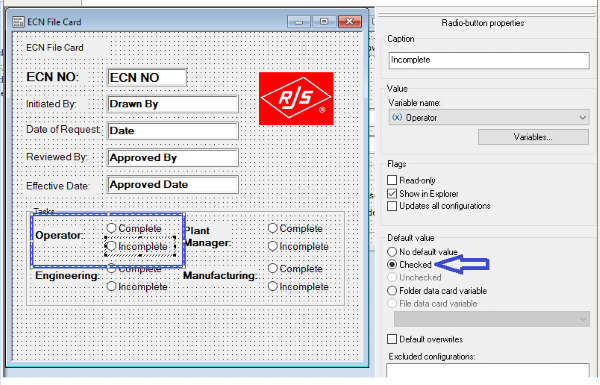Click the Approved Date edit box
The width and height of the screenshot is (600, 385).
click(173, 184)
